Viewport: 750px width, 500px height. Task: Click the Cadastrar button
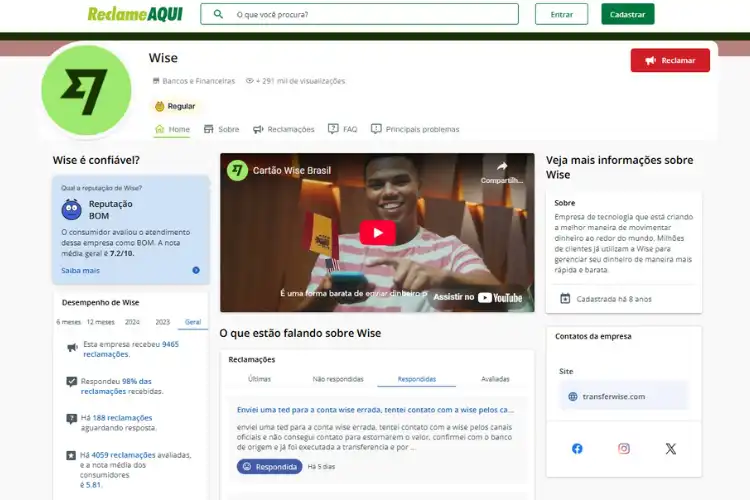pos(628,14)
